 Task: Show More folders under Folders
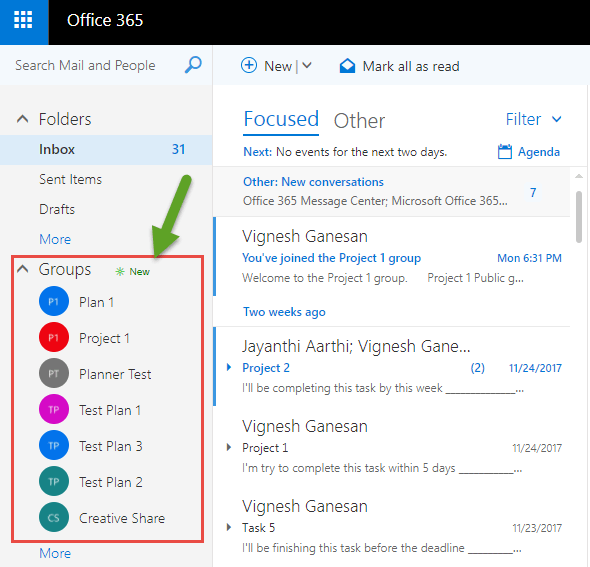point(55,239)
